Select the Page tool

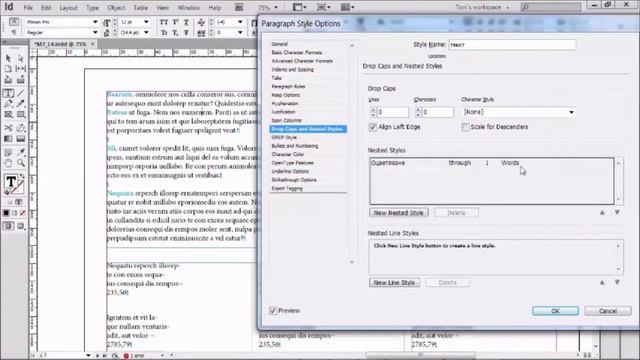[x=8, y=69]
